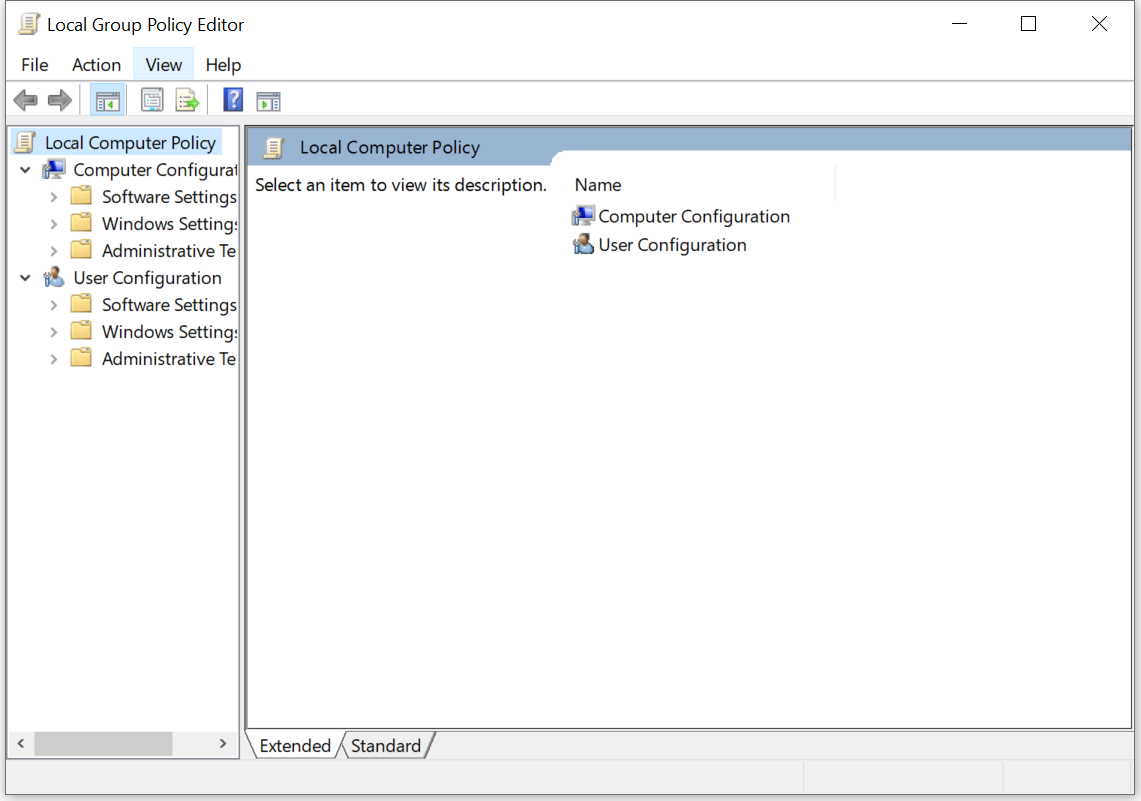Minimize the Local Group Policy Editor window
The width and height of the screenshot is (1141, 801).
pyautogui.click(x=959, y=24)
